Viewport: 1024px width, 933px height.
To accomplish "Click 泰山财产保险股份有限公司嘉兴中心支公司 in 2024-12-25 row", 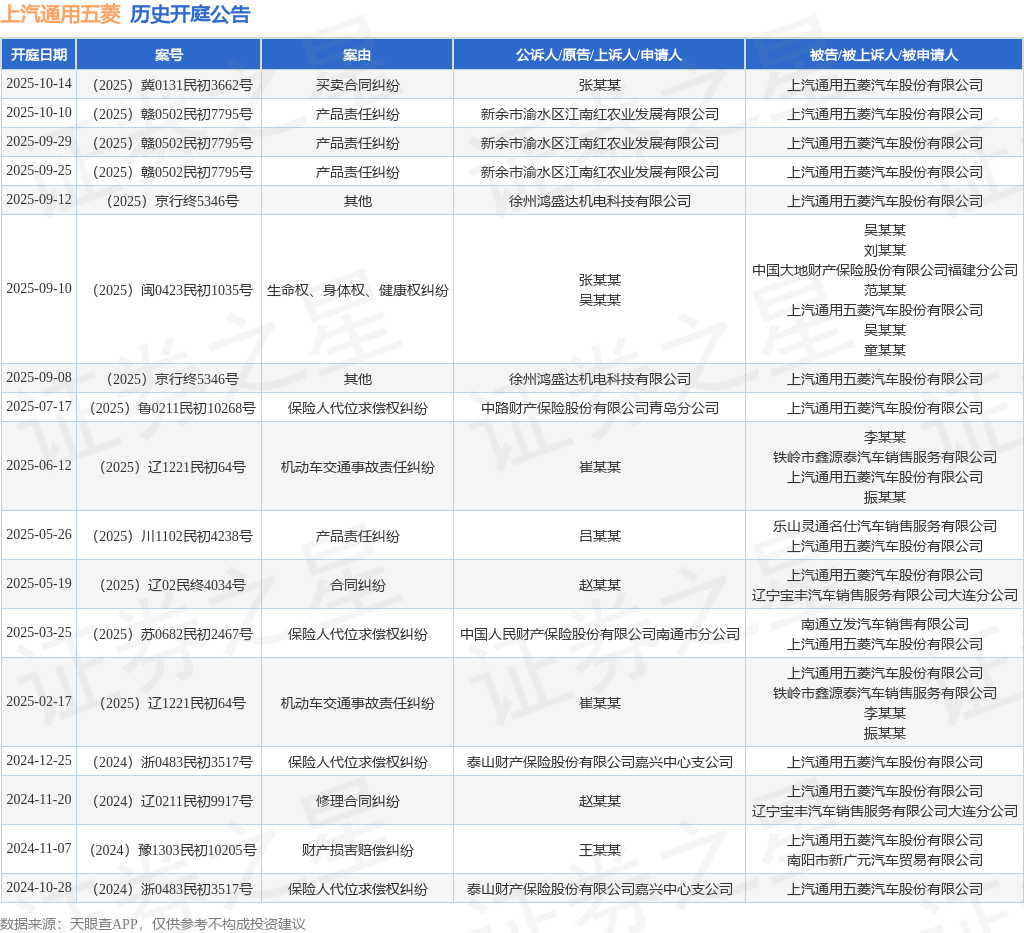I will pyautogui.click(x=600, y=762).
